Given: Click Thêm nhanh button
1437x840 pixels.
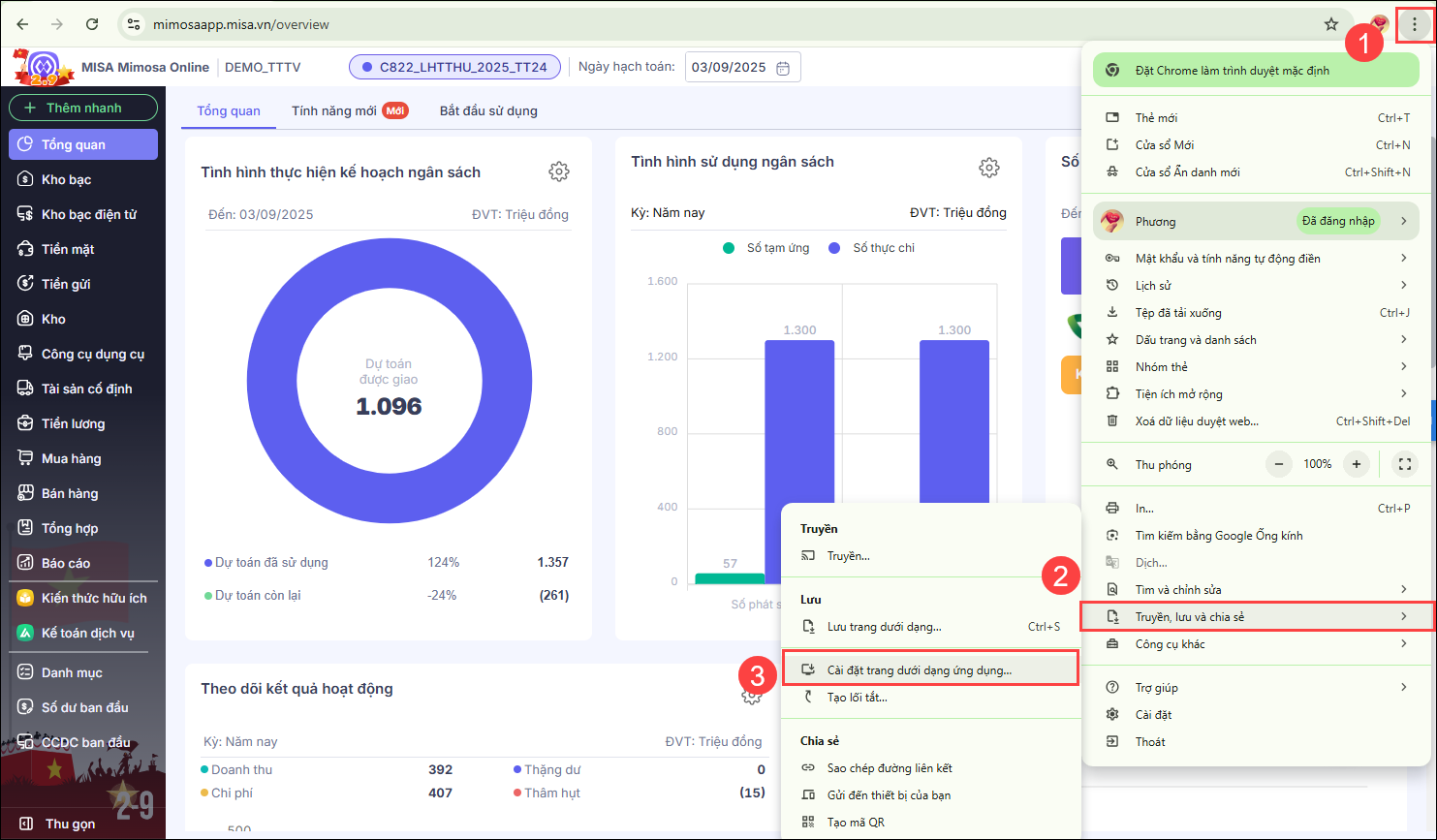Looking at the screenshot, I should click(x=83, y=108).
